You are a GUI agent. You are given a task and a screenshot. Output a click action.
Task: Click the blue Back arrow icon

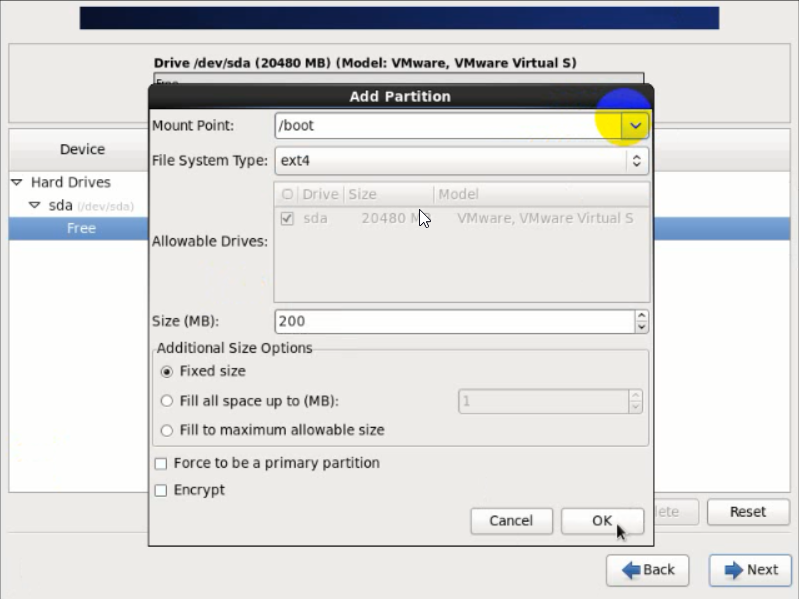(x=631, y=570)
